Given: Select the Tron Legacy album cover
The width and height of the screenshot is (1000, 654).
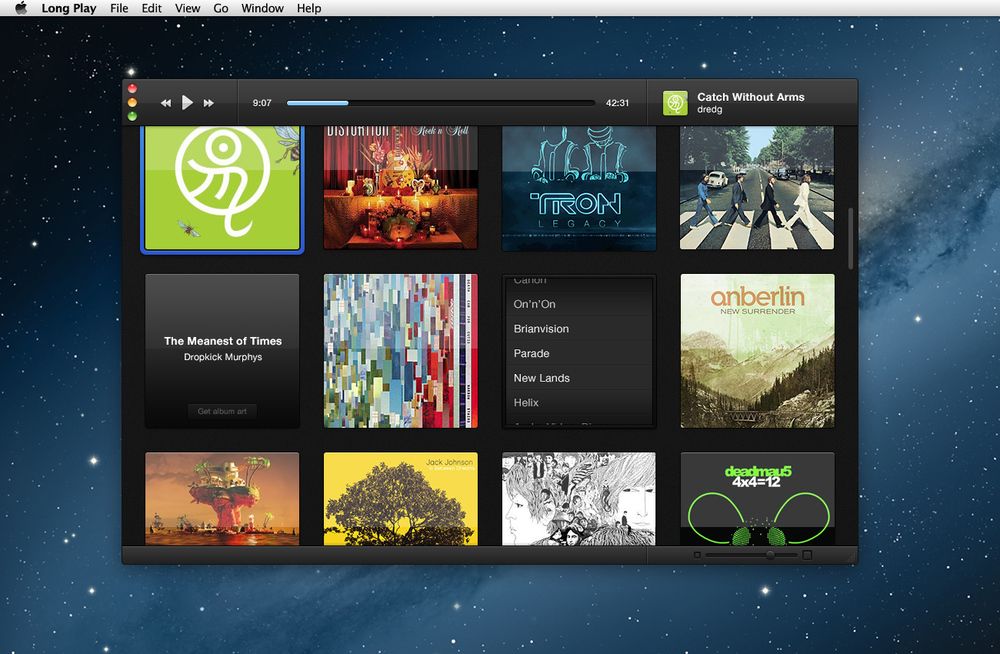Looking at the screenshot, I should coord(579,188).
